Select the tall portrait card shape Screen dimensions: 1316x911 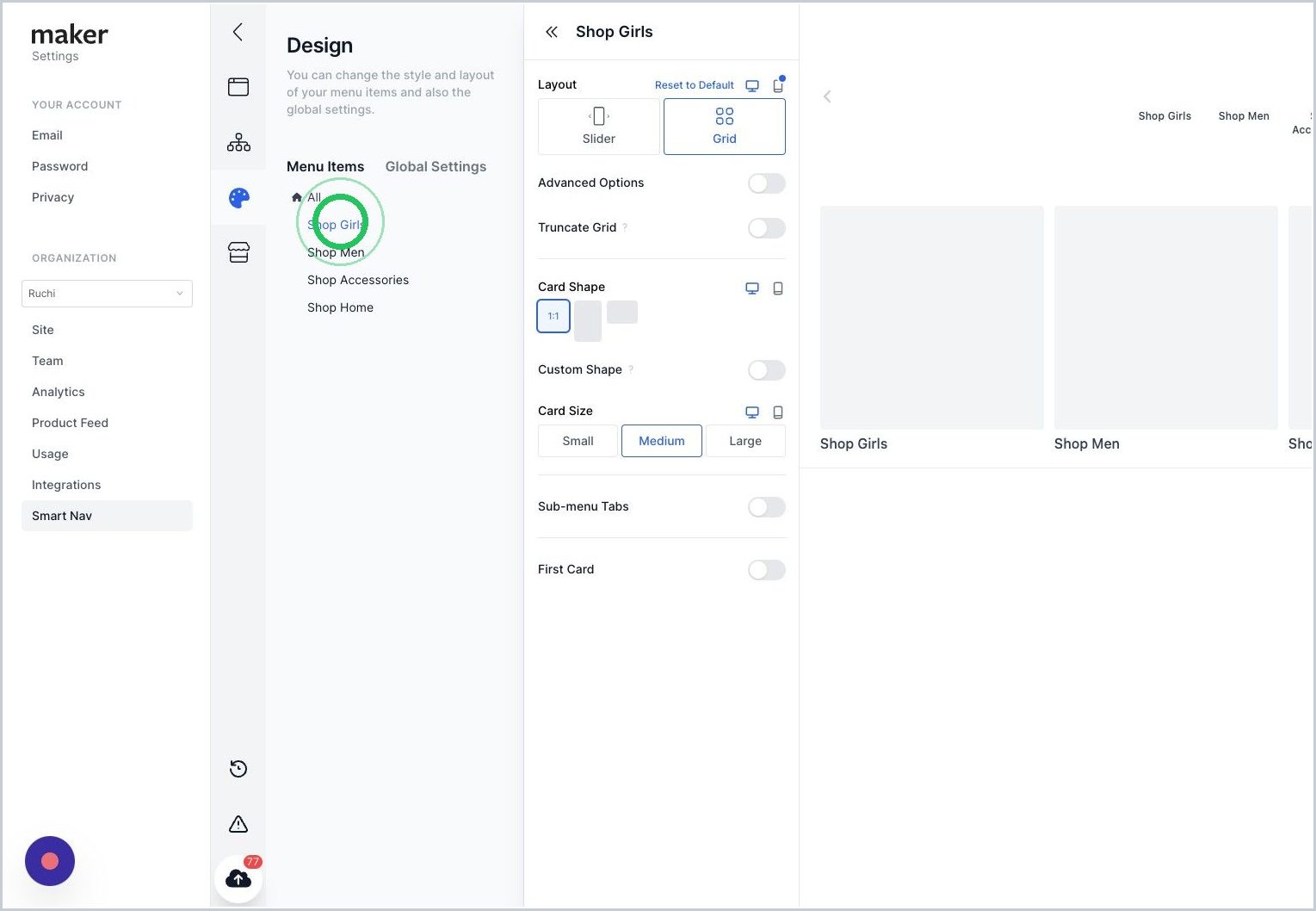[x=588, y=321]
